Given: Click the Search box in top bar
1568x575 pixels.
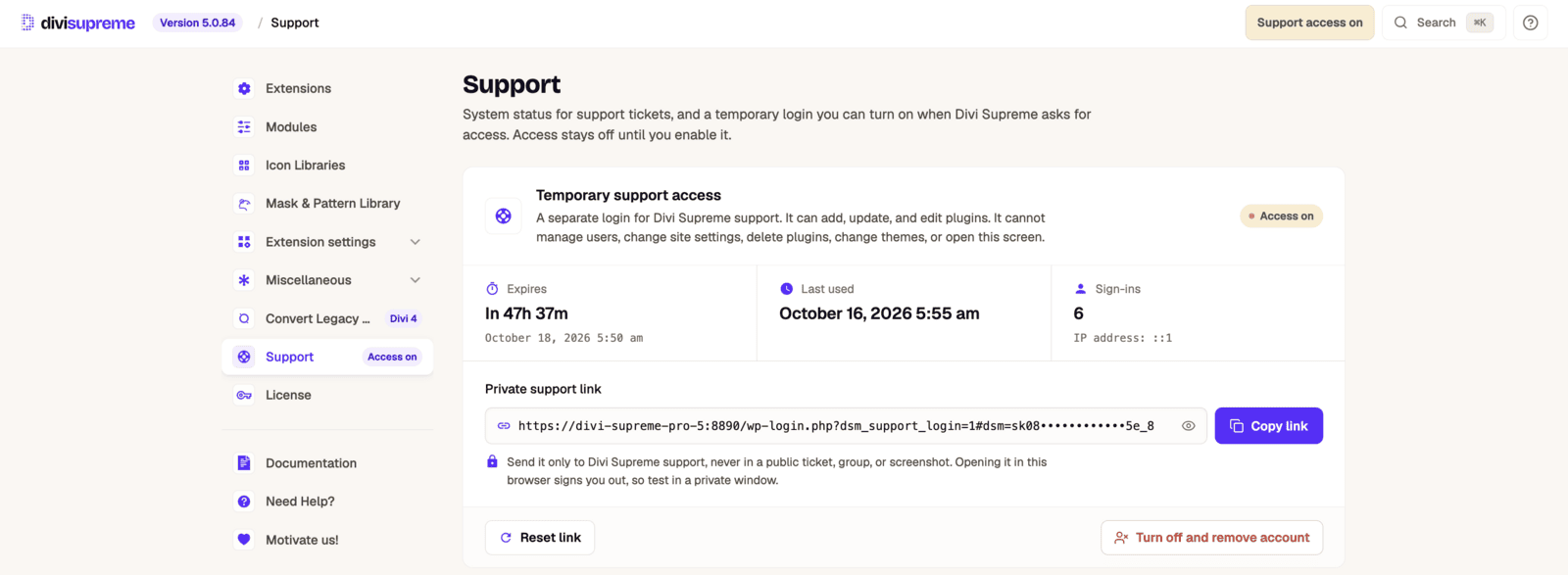Looking at the screenshot, I should [1444, 23].
